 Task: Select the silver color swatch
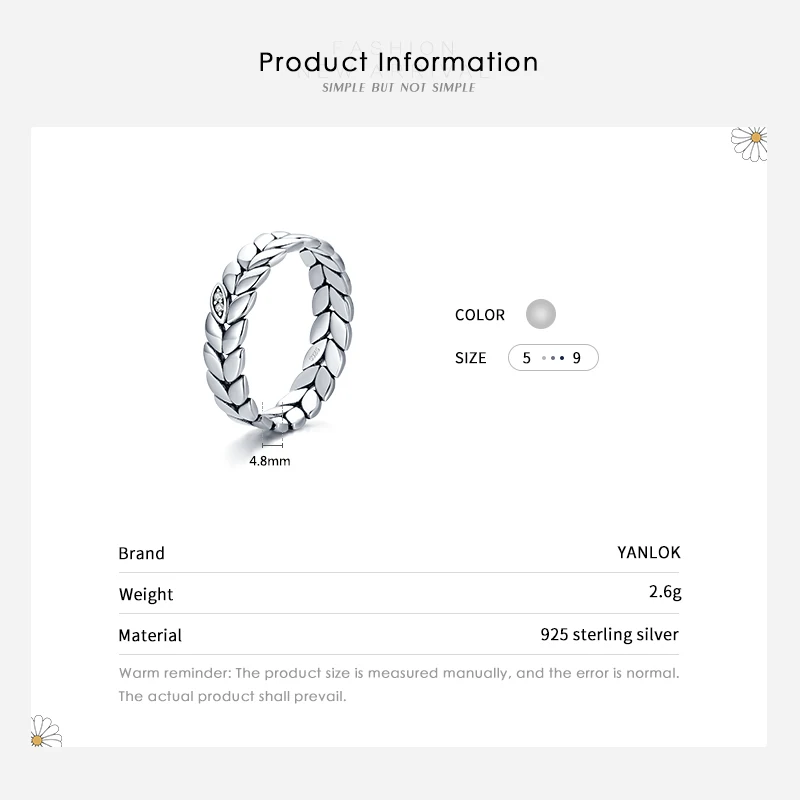click(x=540, y=314)
